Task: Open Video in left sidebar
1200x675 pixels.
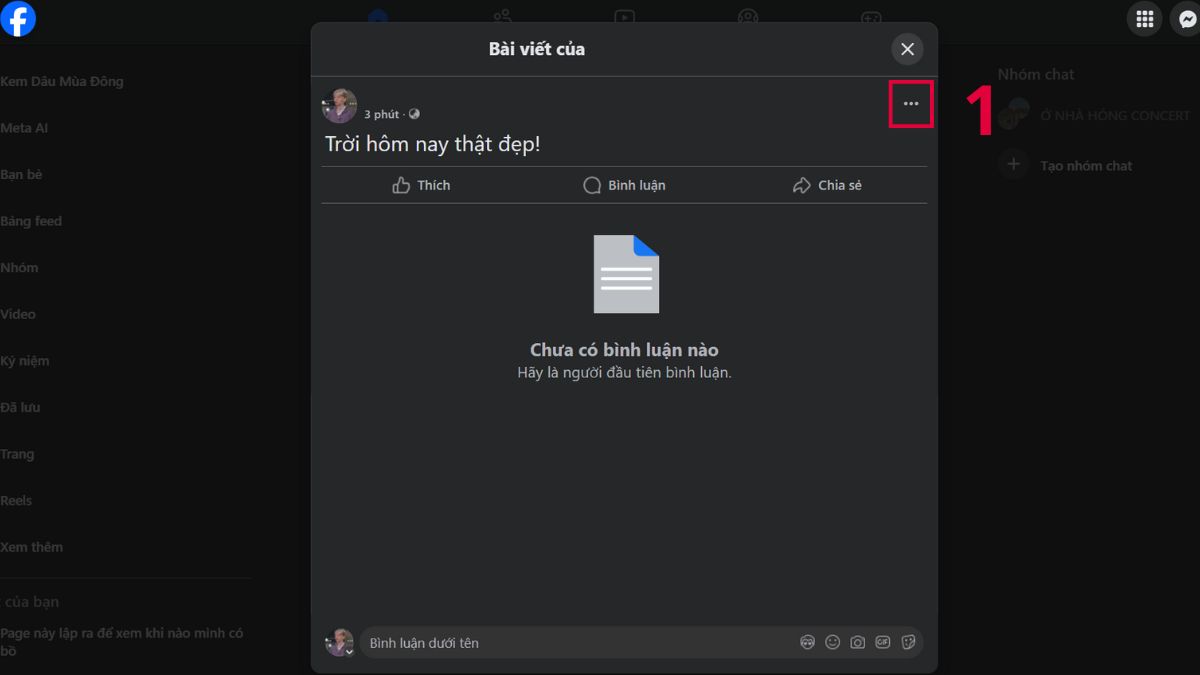Action: point(18,314)
